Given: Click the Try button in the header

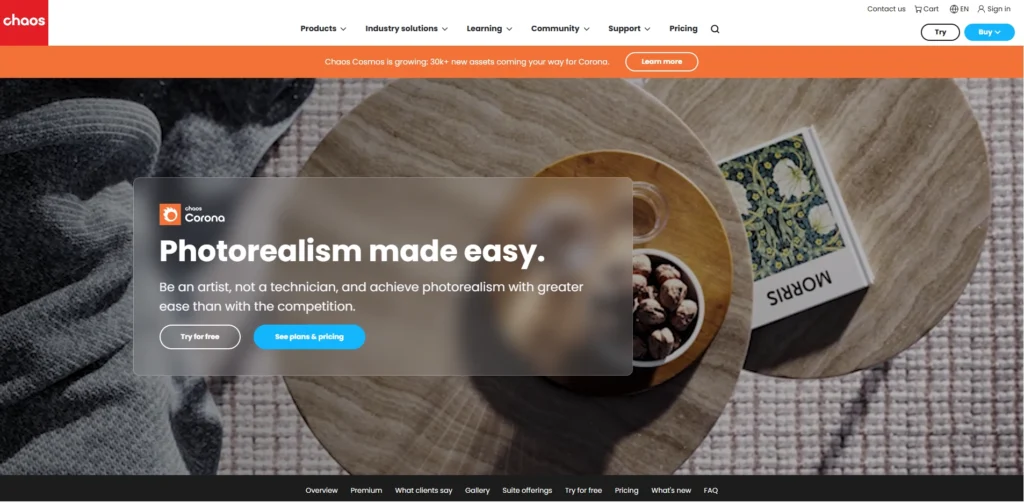Looking at the screenshot, I should [940, 32].
